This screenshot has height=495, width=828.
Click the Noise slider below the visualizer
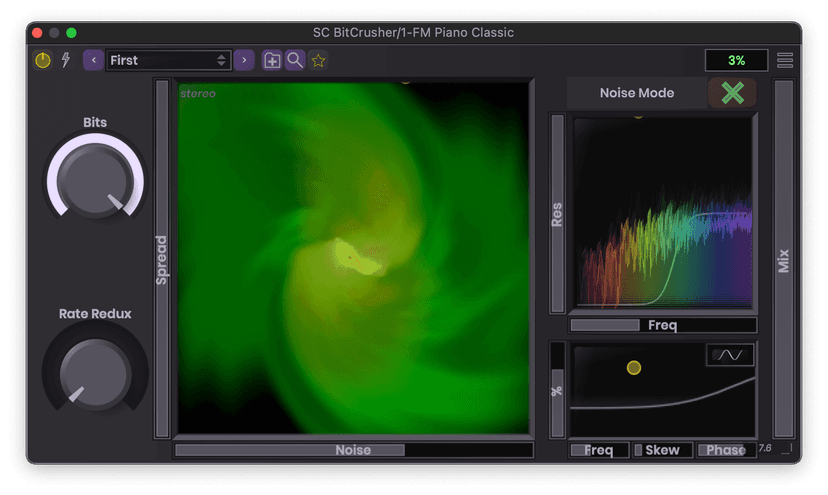pyautogui.click(x=353, y=450)
